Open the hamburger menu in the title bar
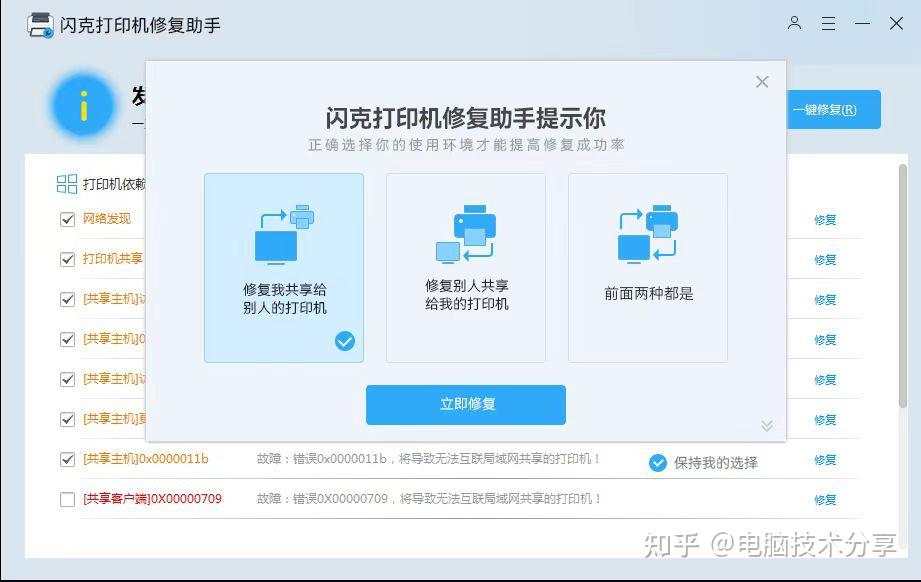The height and width of the screenshot is (582, 921). (x=828, y=24)
